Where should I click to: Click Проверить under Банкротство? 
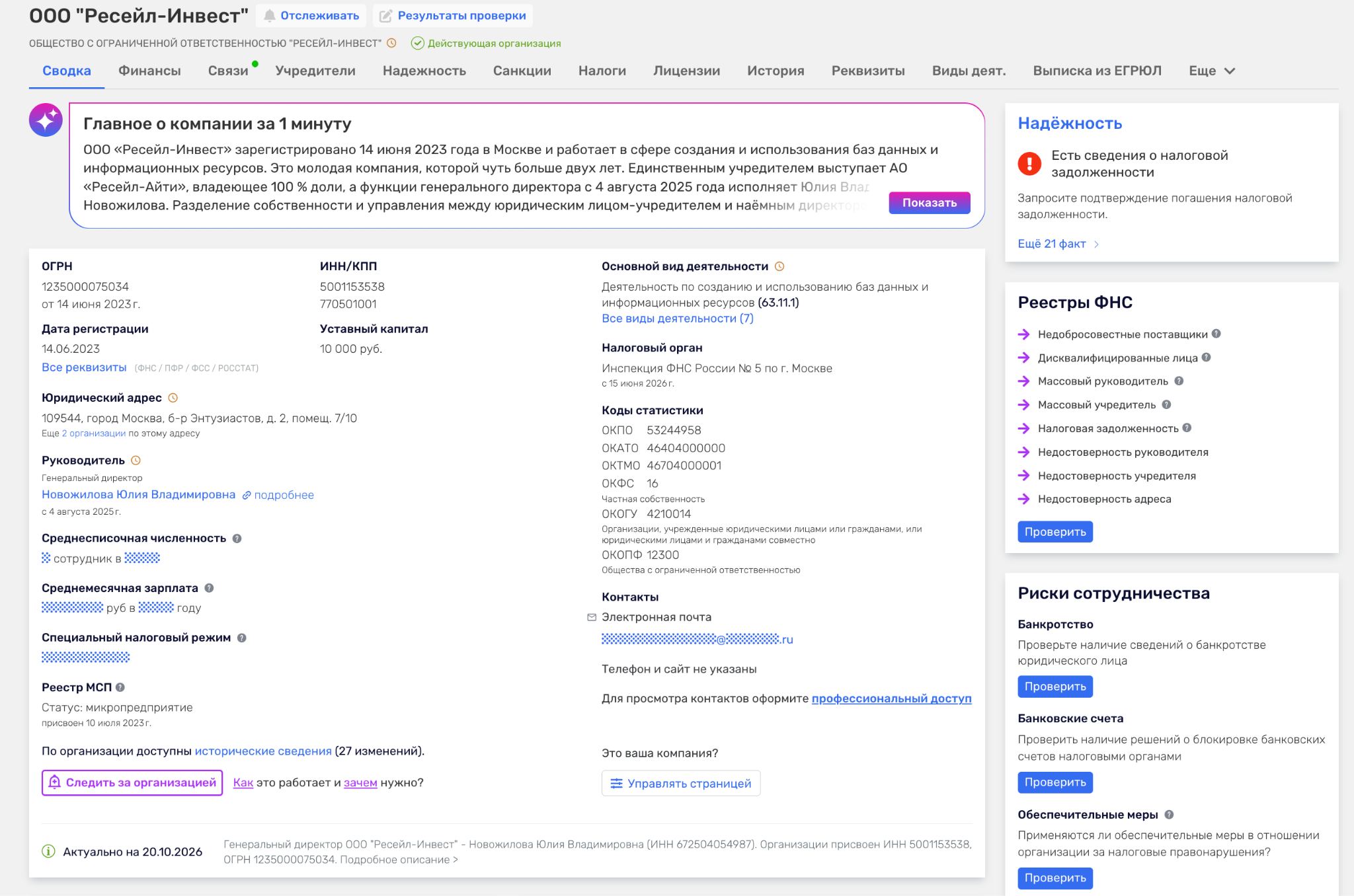tap(1055, 687)
